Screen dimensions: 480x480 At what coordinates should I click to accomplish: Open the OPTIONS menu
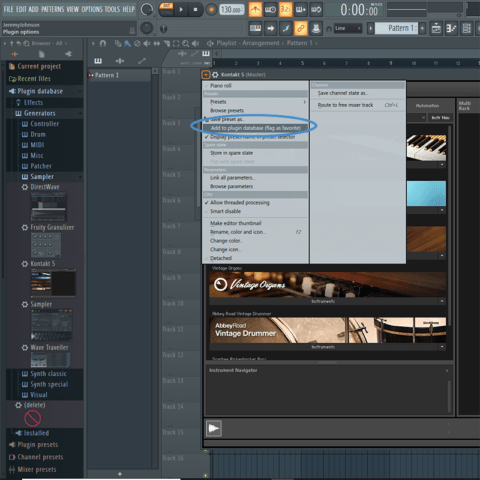point(92,9)
